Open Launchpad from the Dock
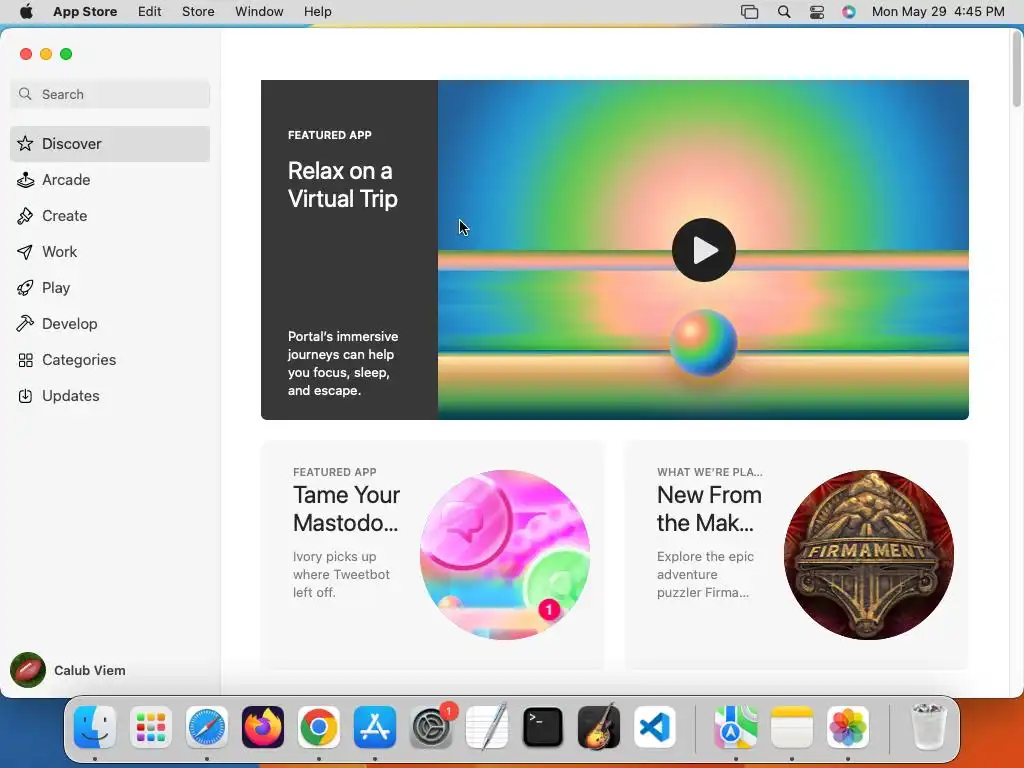 coord(151,727)
